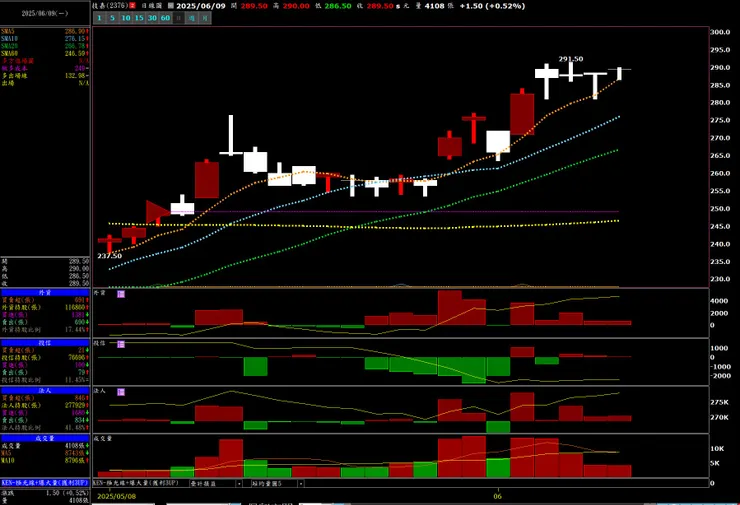The image size is (740, 505).
Task: Click the SMA60 value 246.59
Action: [x=75, y=53]
